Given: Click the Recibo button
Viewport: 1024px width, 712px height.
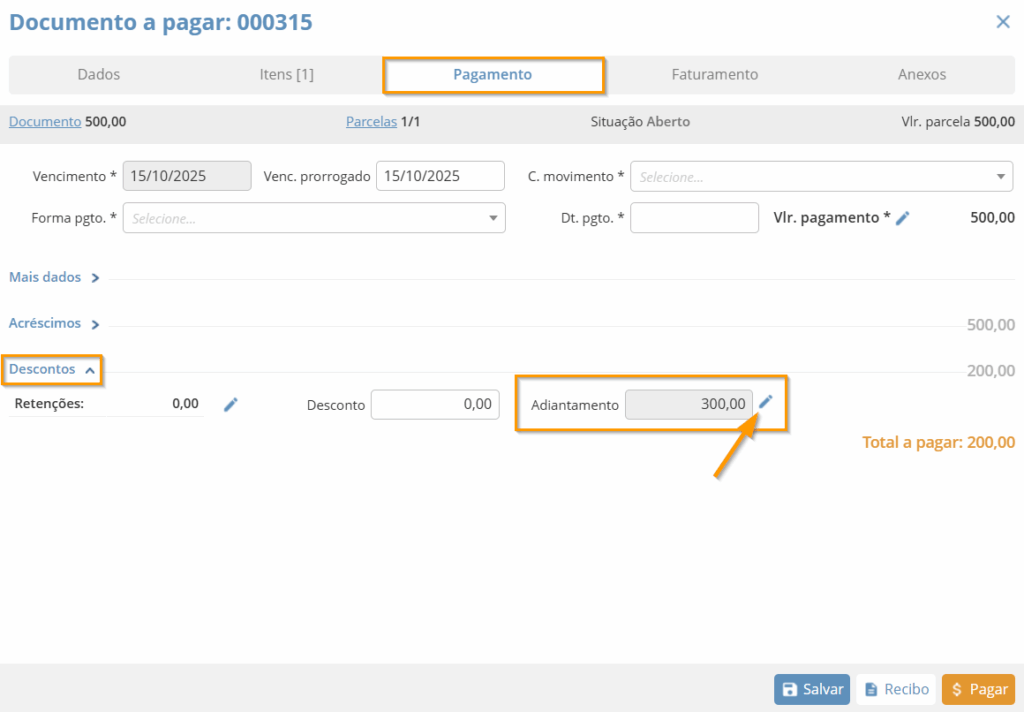Looking at the screenshot, I should [x=895, y=689].
